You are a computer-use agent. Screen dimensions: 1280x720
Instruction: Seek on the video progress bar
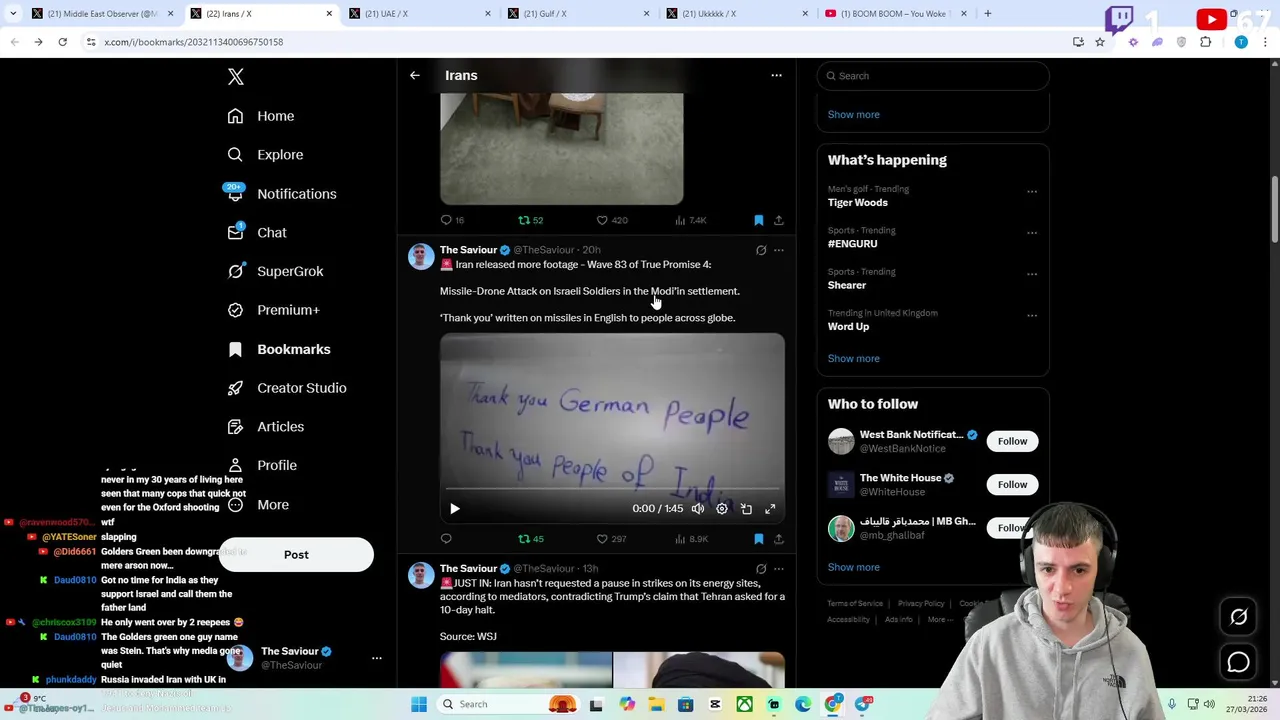[x=612, y=490]
